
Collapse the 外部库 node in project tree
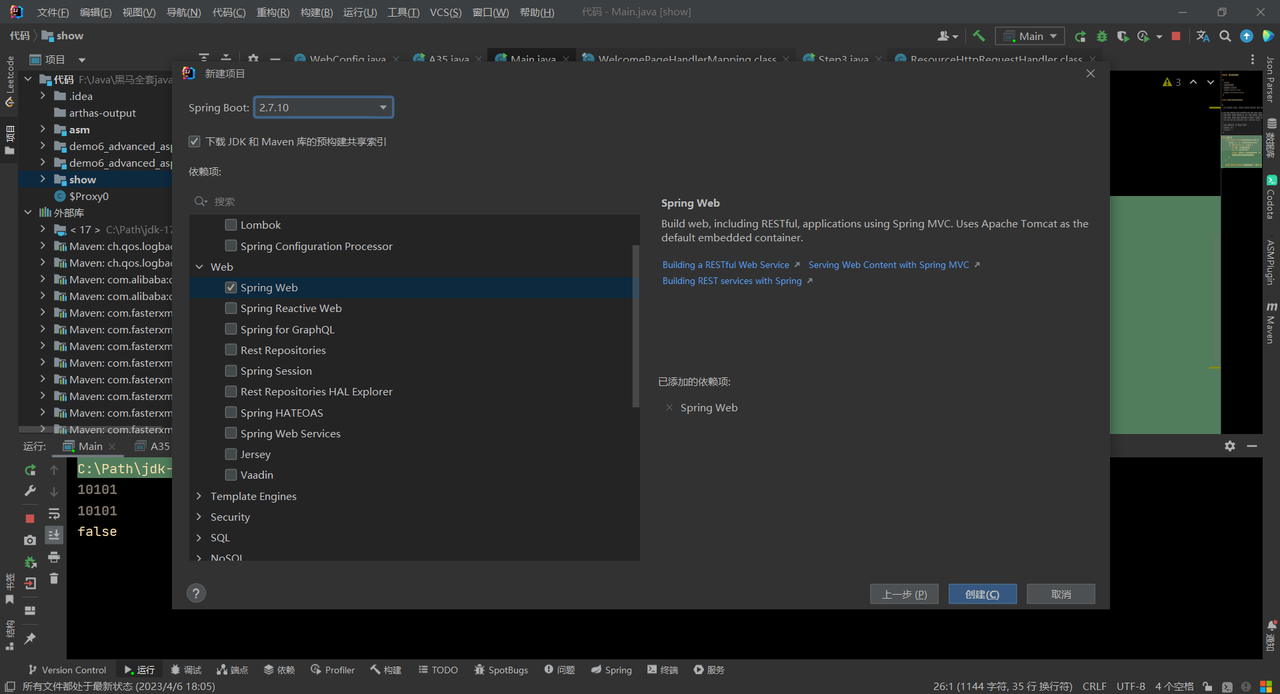coord(28,213)
